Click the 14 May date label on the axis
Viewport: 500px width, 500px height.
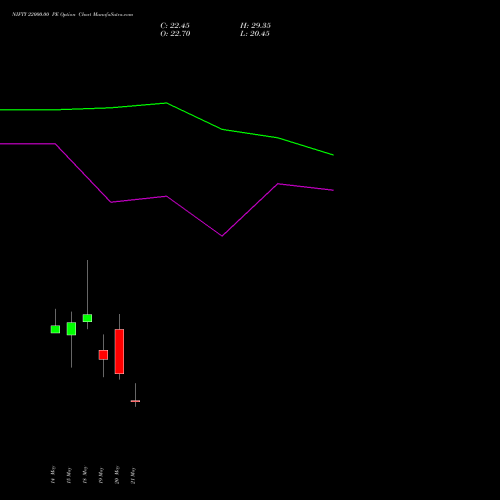click(53, 475)
